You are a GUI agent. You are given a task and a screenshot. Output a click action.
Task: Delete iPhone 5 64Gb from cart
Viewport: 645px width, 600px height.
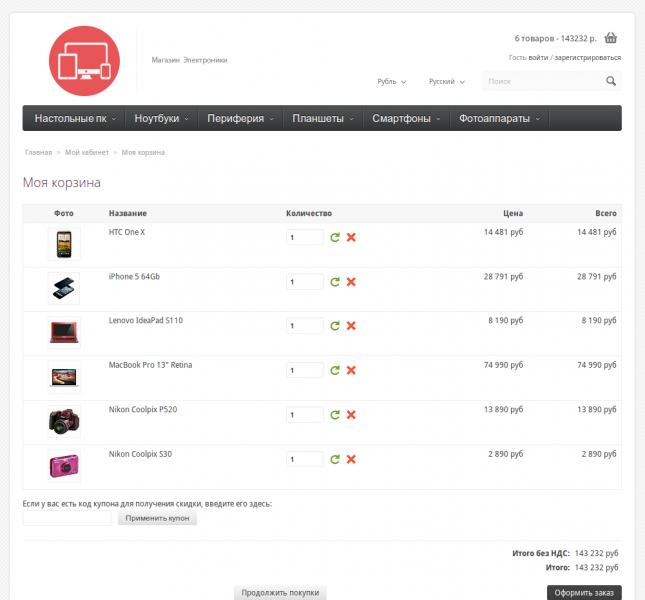(351, 282)
